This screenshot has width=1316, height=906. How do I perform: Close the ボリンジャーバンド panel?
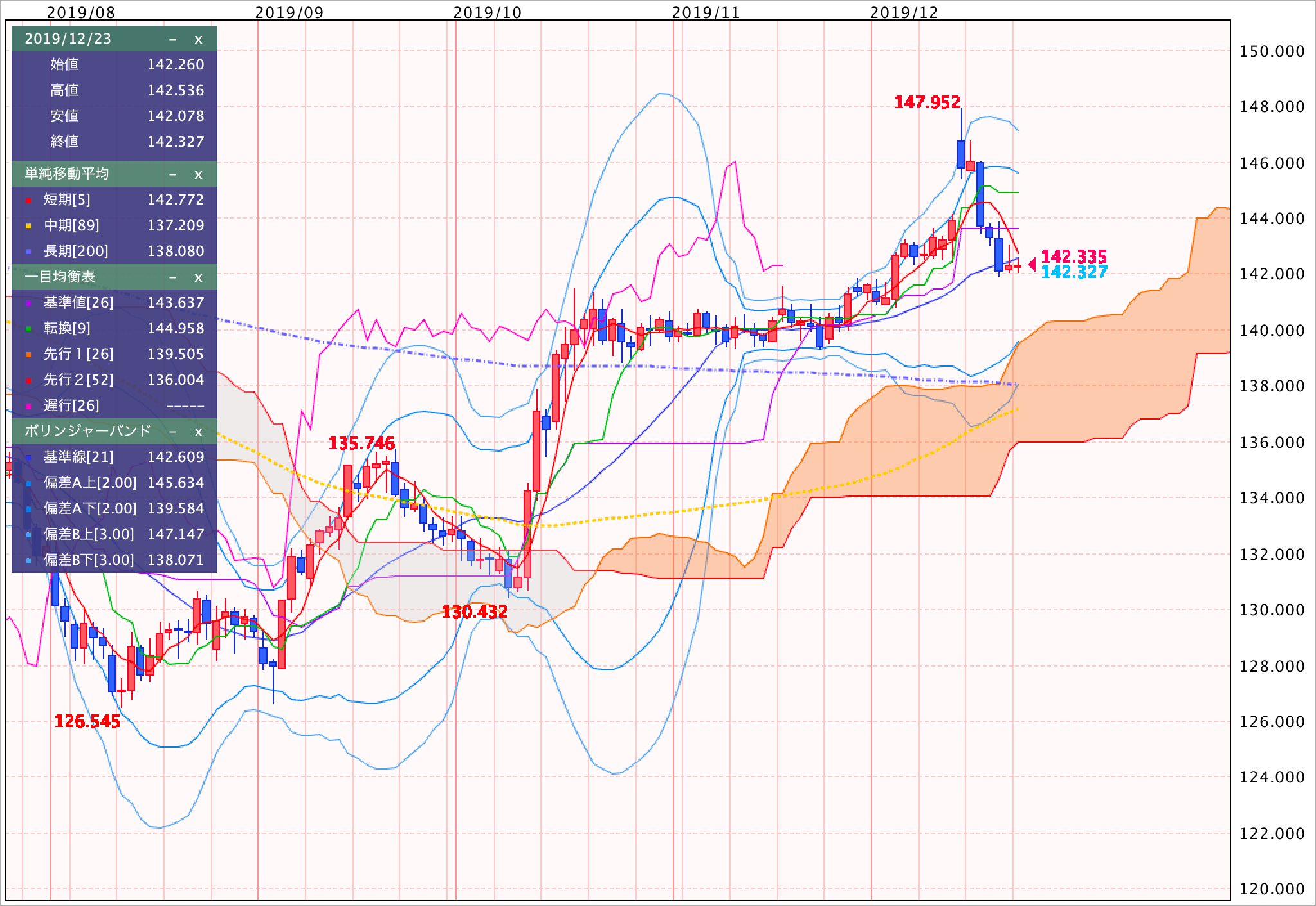[198, 432]
